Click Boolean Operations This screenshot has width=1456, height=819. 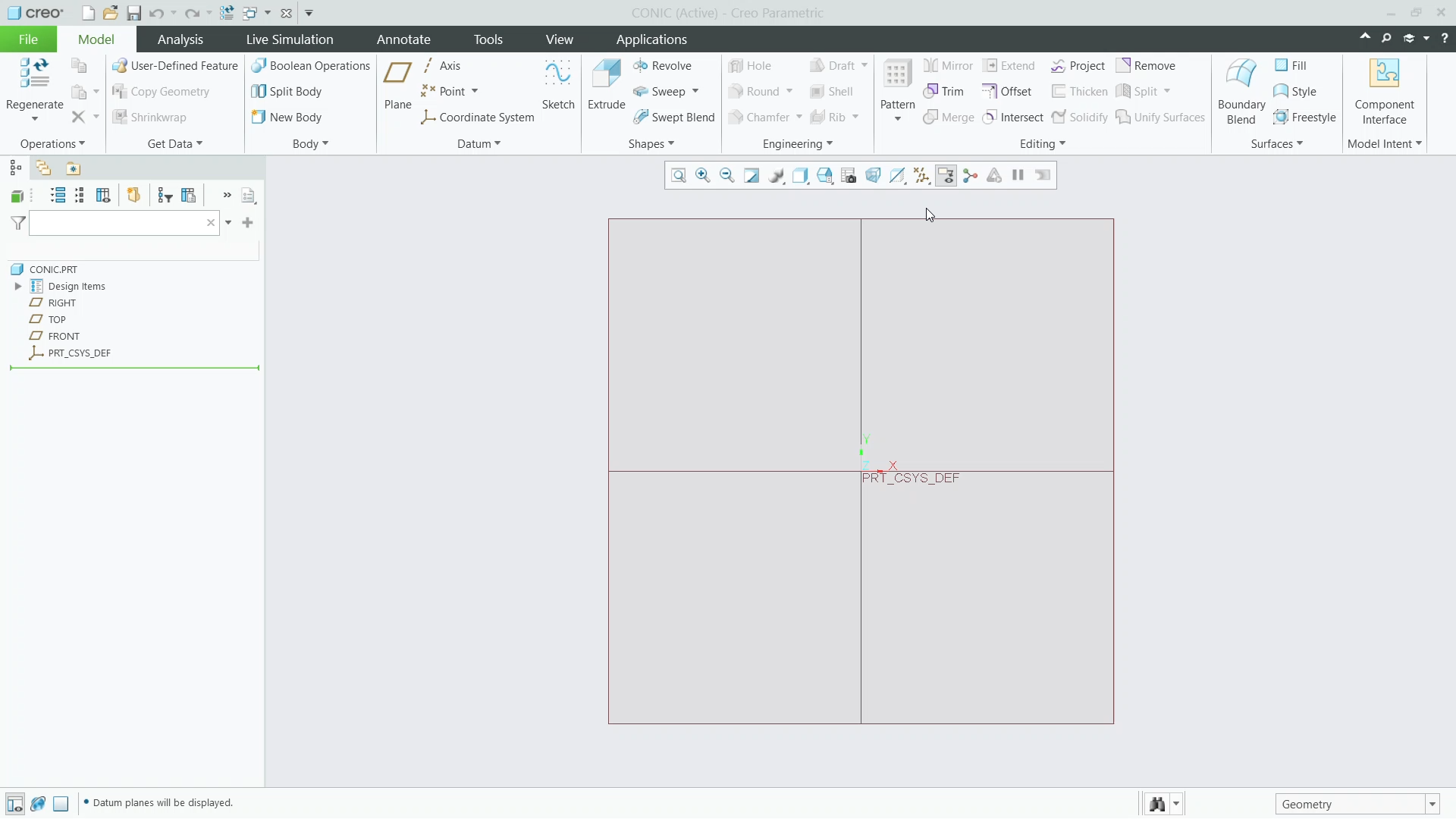[311, 66]
